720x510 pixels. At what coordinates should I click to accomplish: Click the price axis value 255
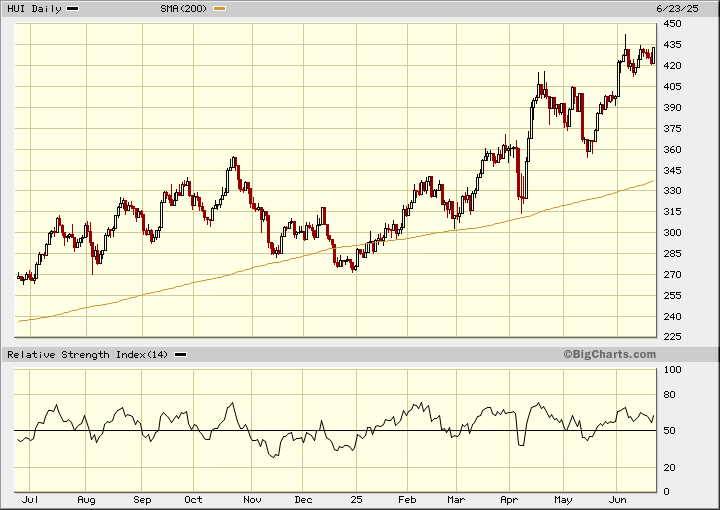(672, 296)
